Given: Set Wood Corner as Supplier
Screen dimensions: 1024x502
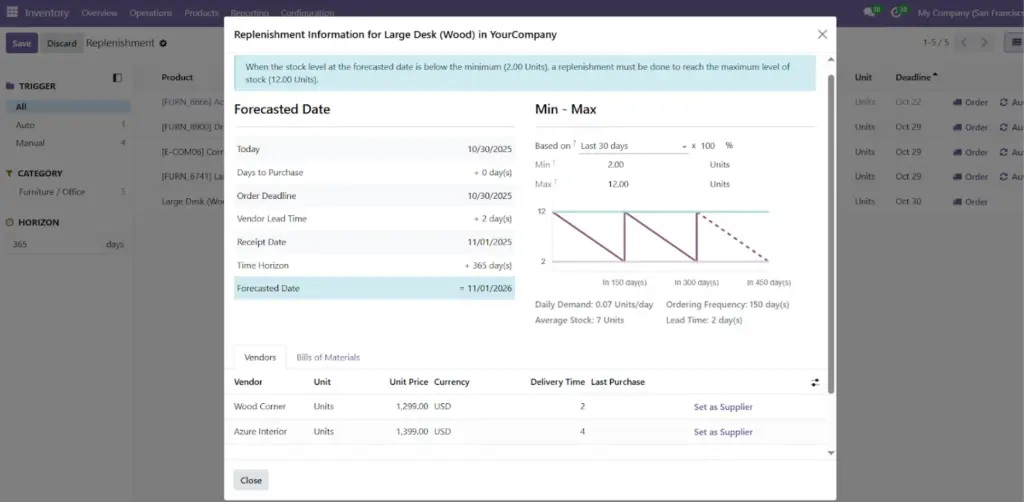Looking at the screenshot, I should [x=723, y=407].
